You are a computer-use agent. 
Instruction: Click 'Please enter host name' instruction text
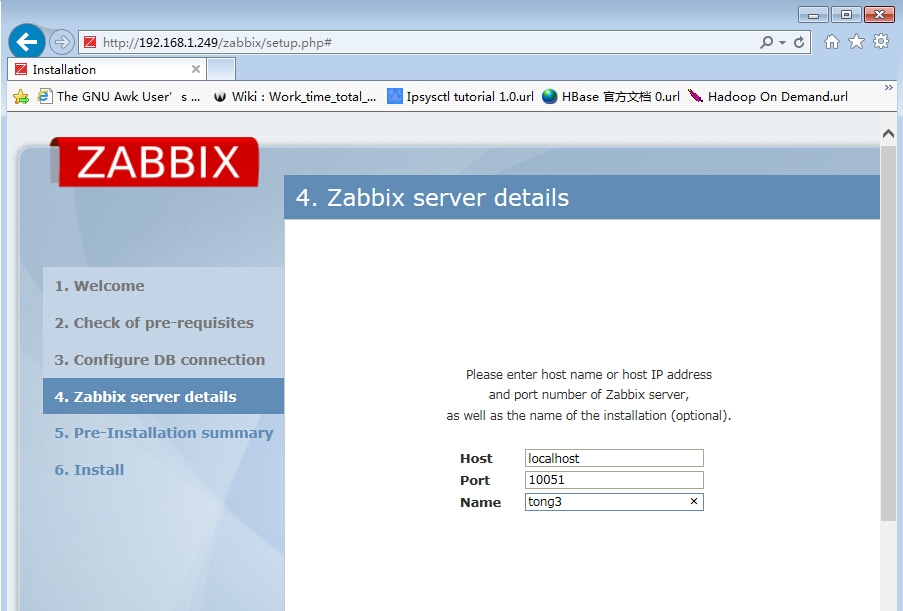589,374
